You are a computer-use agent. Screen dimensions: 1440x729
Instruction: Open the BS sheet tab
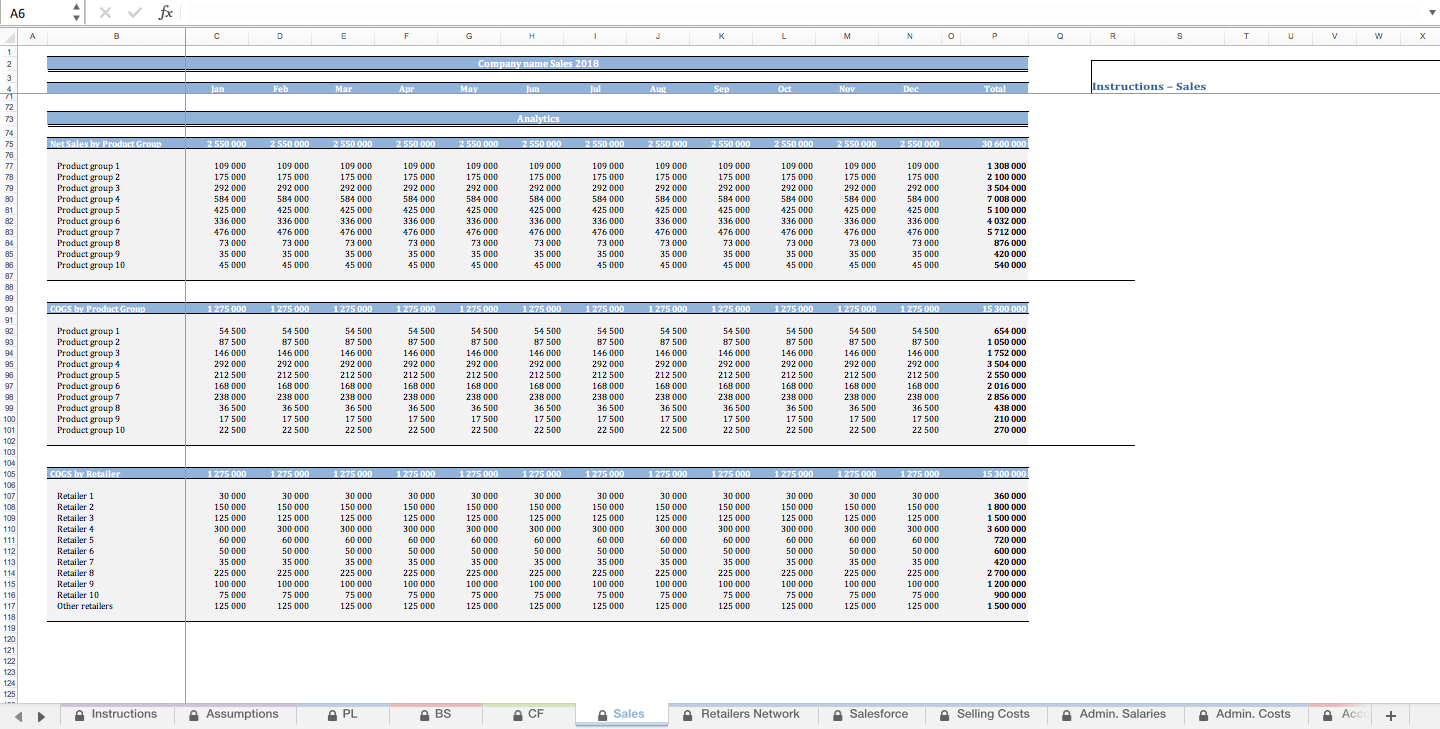tap(436, 714)
